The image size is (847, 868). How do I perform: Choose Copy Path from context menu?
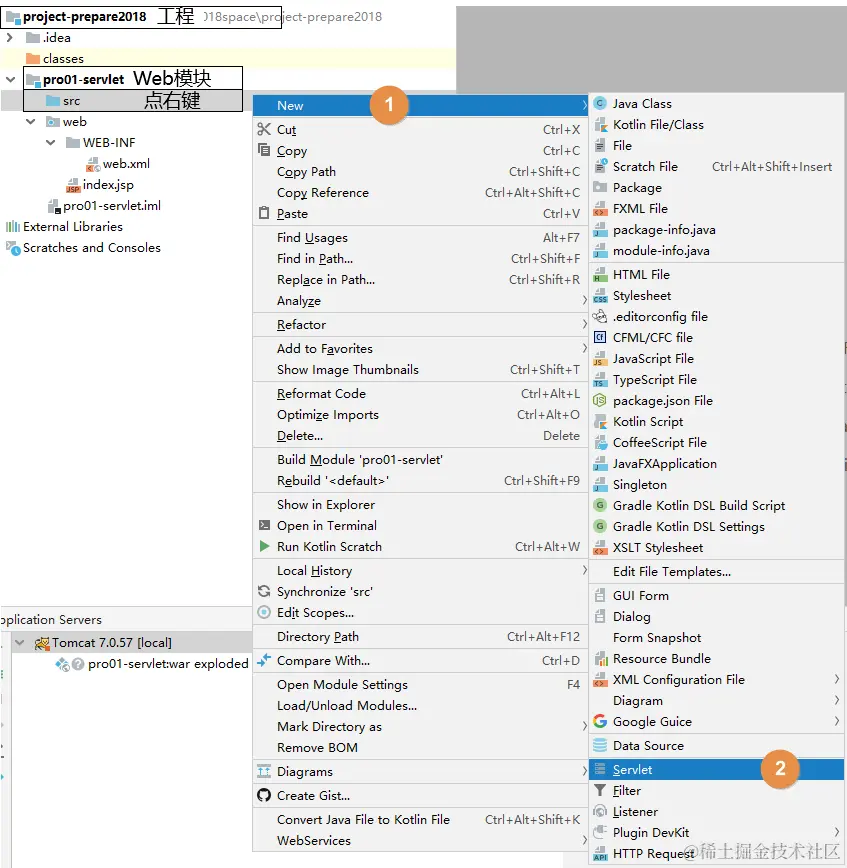[420, 172]
